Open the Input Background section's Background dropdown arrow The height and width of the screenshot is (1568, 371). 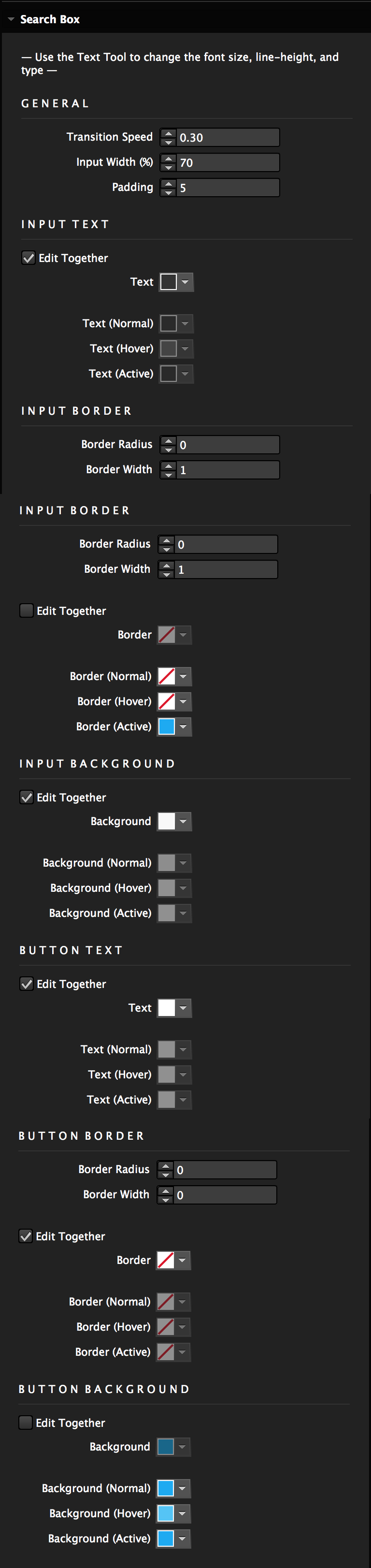click(184, 821)
